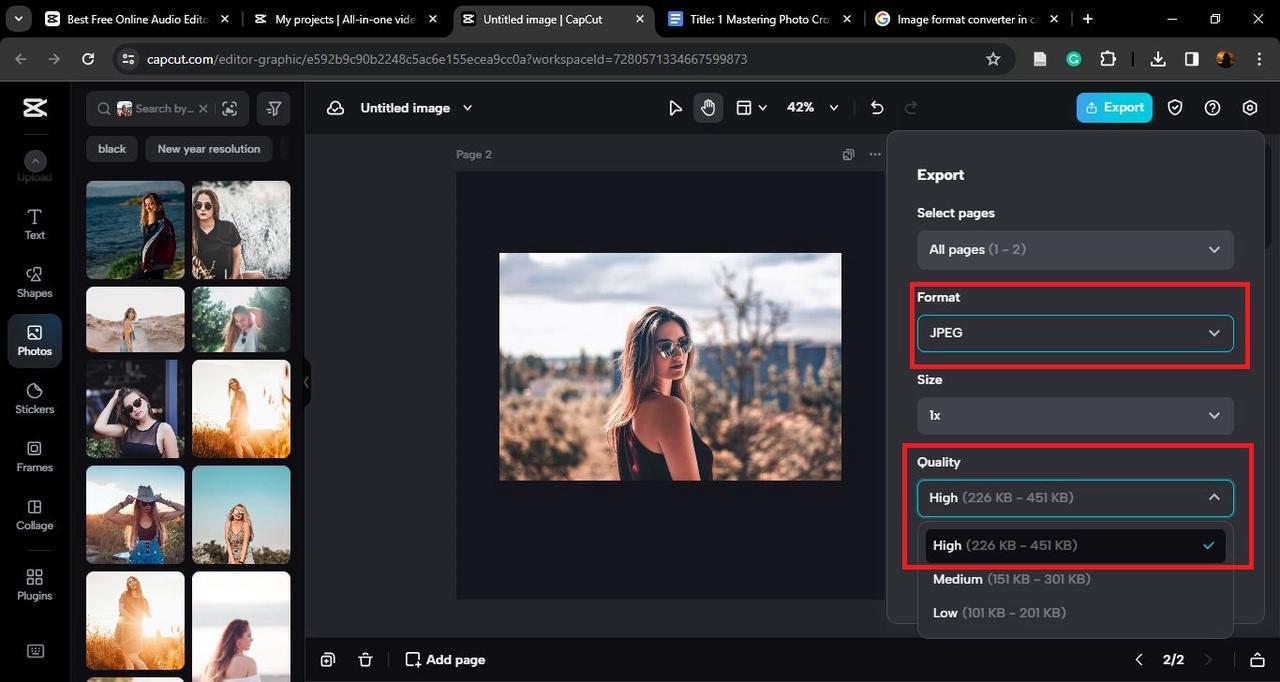The width and height of the screenshot is (1280, 682).
Task: Select Medium quality option
Action: 1075,579
